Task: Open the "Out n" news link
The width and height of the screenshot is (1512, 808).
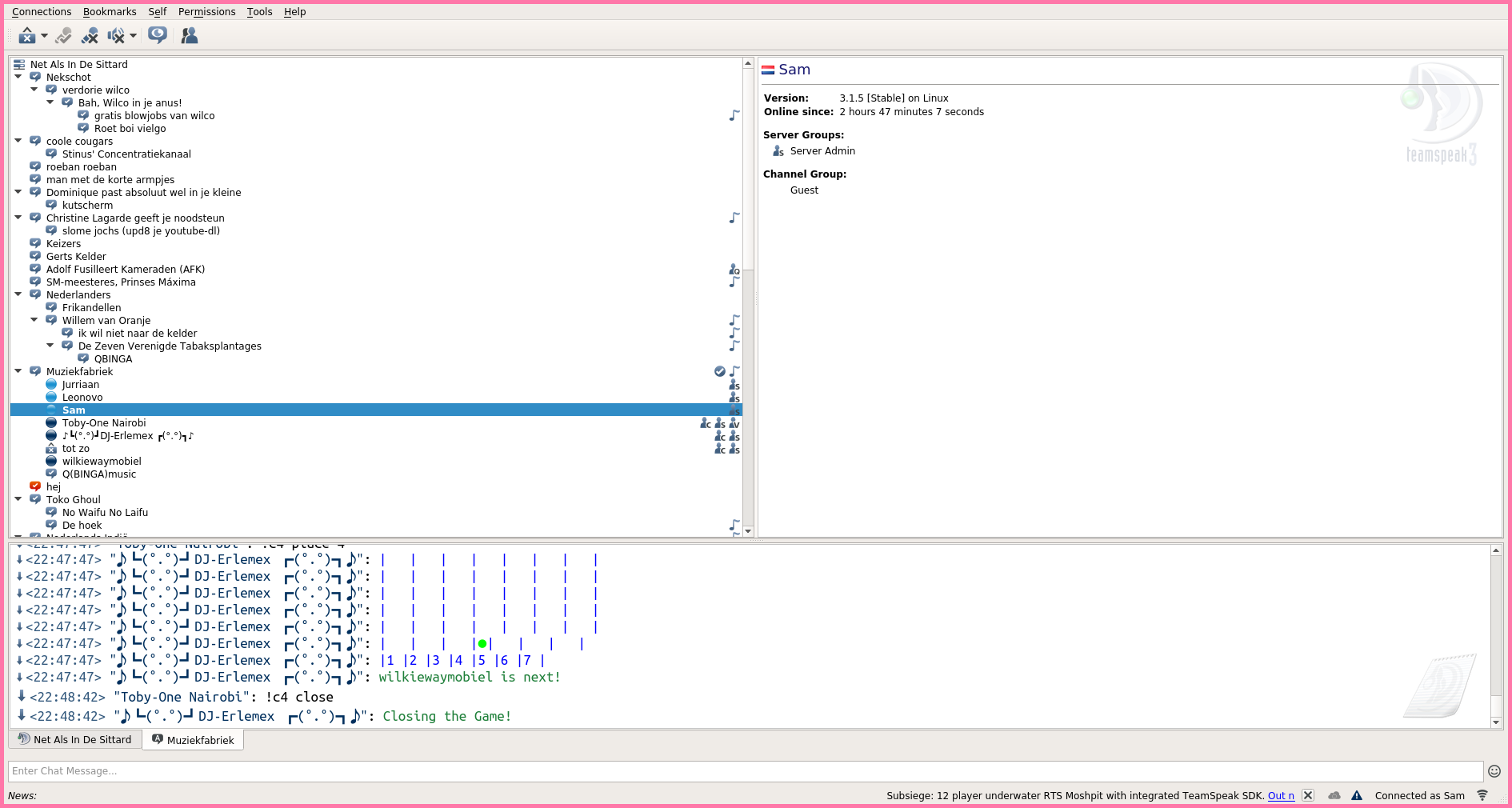Action: pyautogui.click(x=1281, y=795)
